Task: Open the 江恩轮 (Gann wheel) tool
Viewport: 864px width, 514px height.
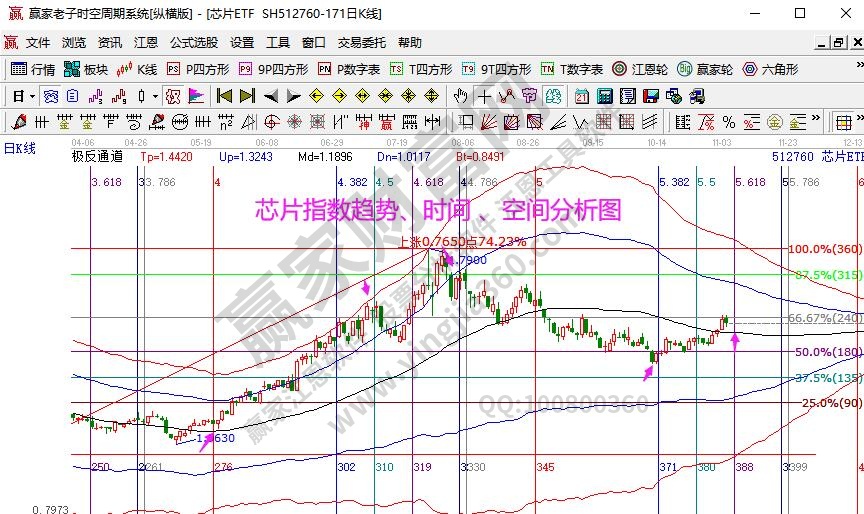Action: click(x=649, y=70)
